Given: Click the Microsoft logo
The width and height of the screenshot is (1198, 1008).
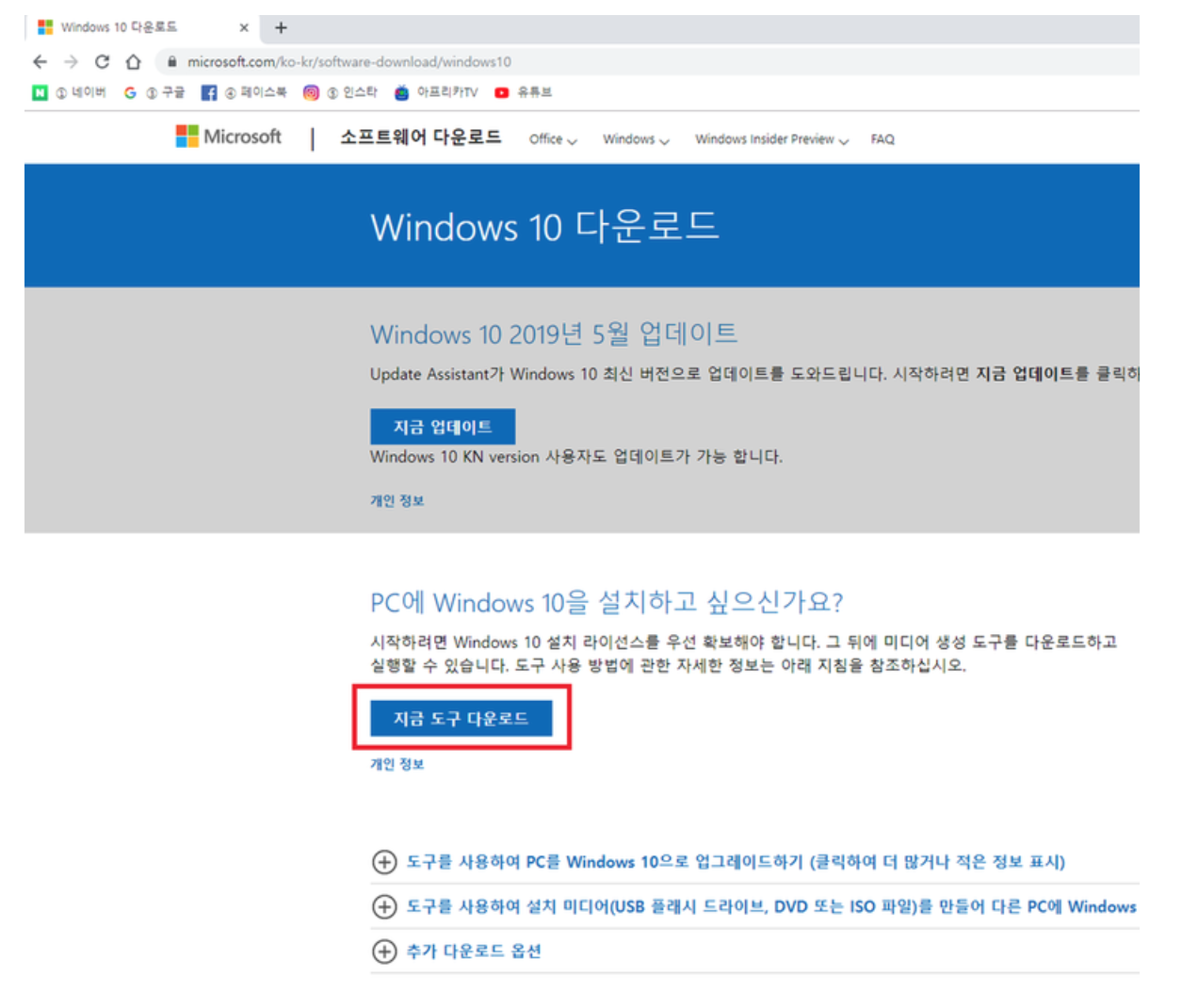Looking at the screenshot, I should tap(229, 138).
